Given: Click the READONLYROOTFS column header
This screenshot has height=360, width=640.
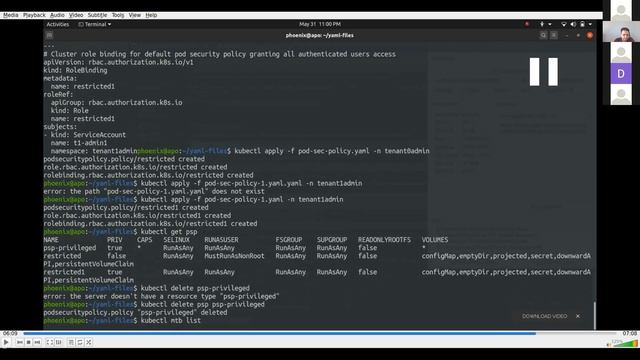Looking at the screenshot, I should [x=384, y=240].
